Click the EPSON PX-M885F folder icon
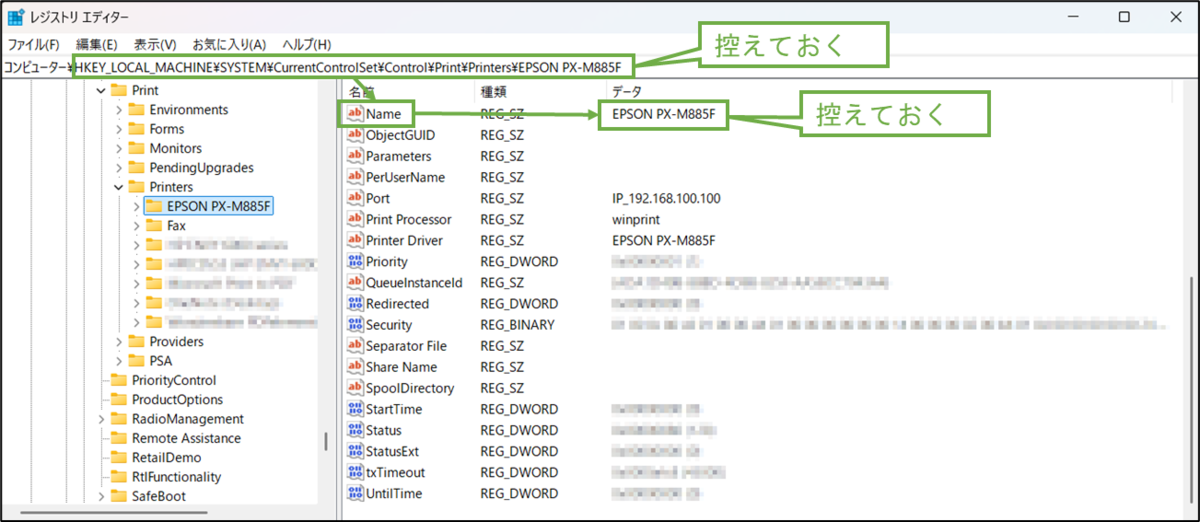The width and height of the screenshot is (1200, 522). (x=153, y=206)
